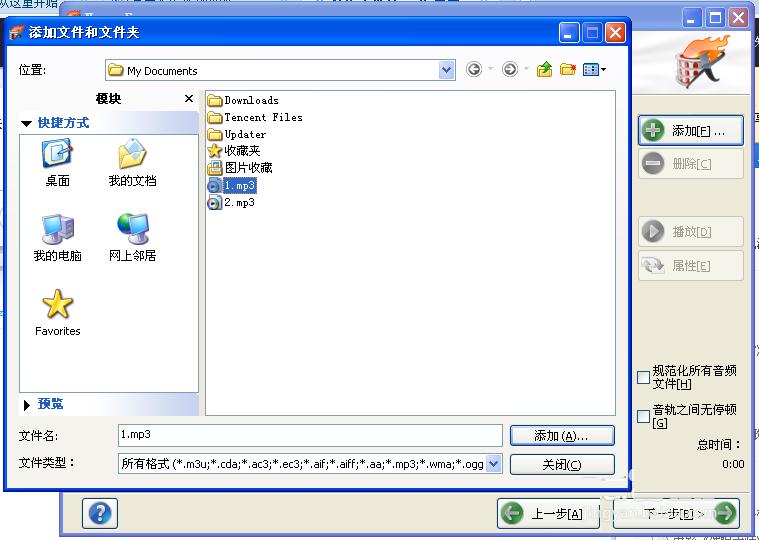
Task: Click the blue help question mark icon
Action: point(100,514)
